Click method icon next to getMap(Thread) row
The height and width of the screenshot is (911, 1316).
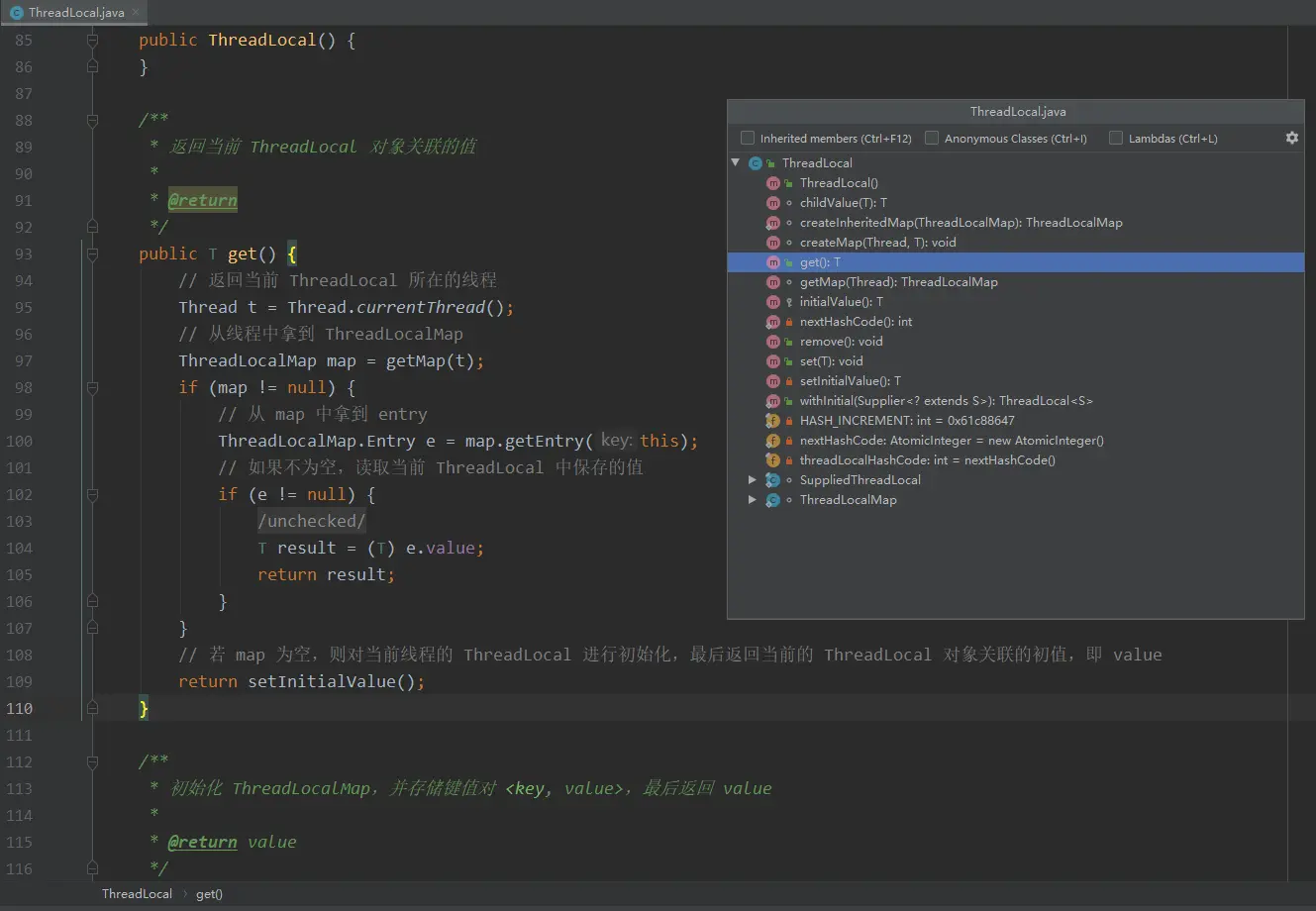pos(773,282)
